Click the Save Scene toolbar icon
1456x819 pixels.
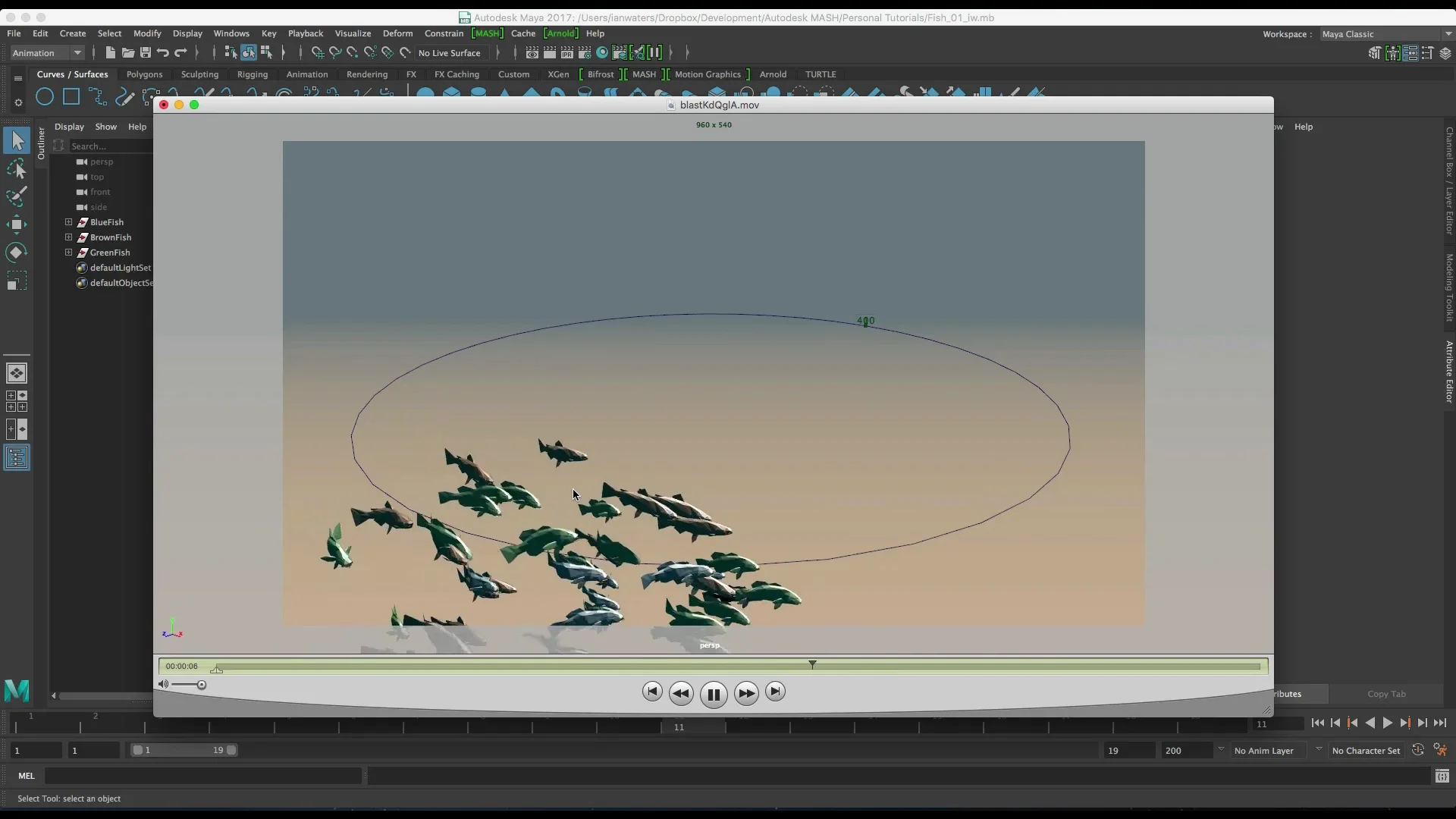145,52
